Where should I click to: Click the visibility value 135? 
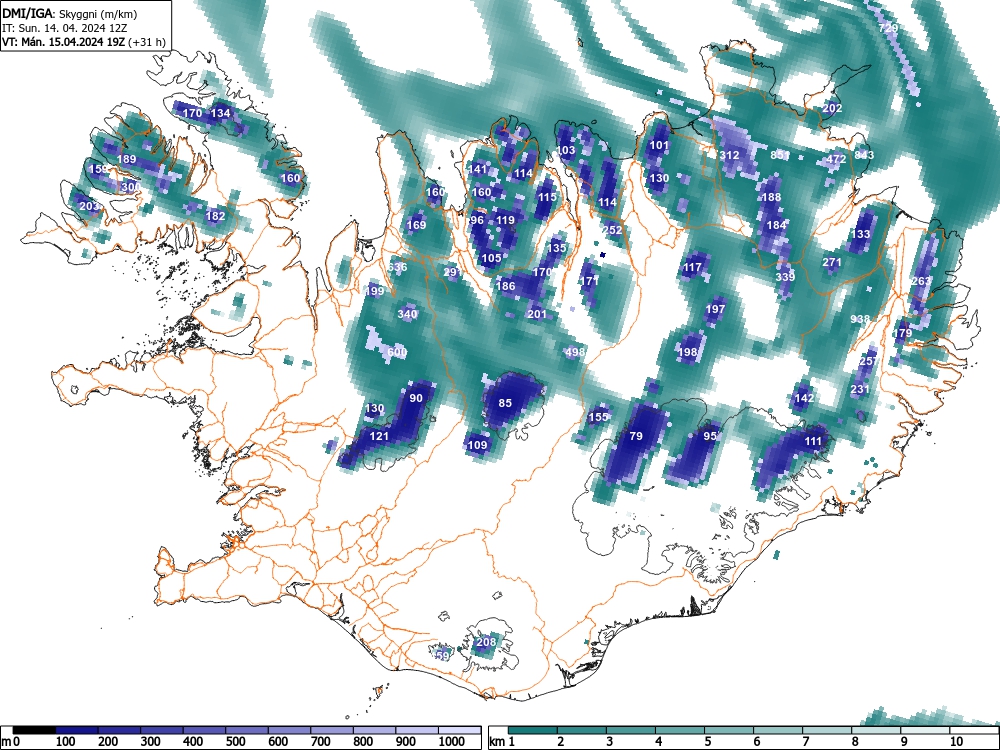click(557, 248)
